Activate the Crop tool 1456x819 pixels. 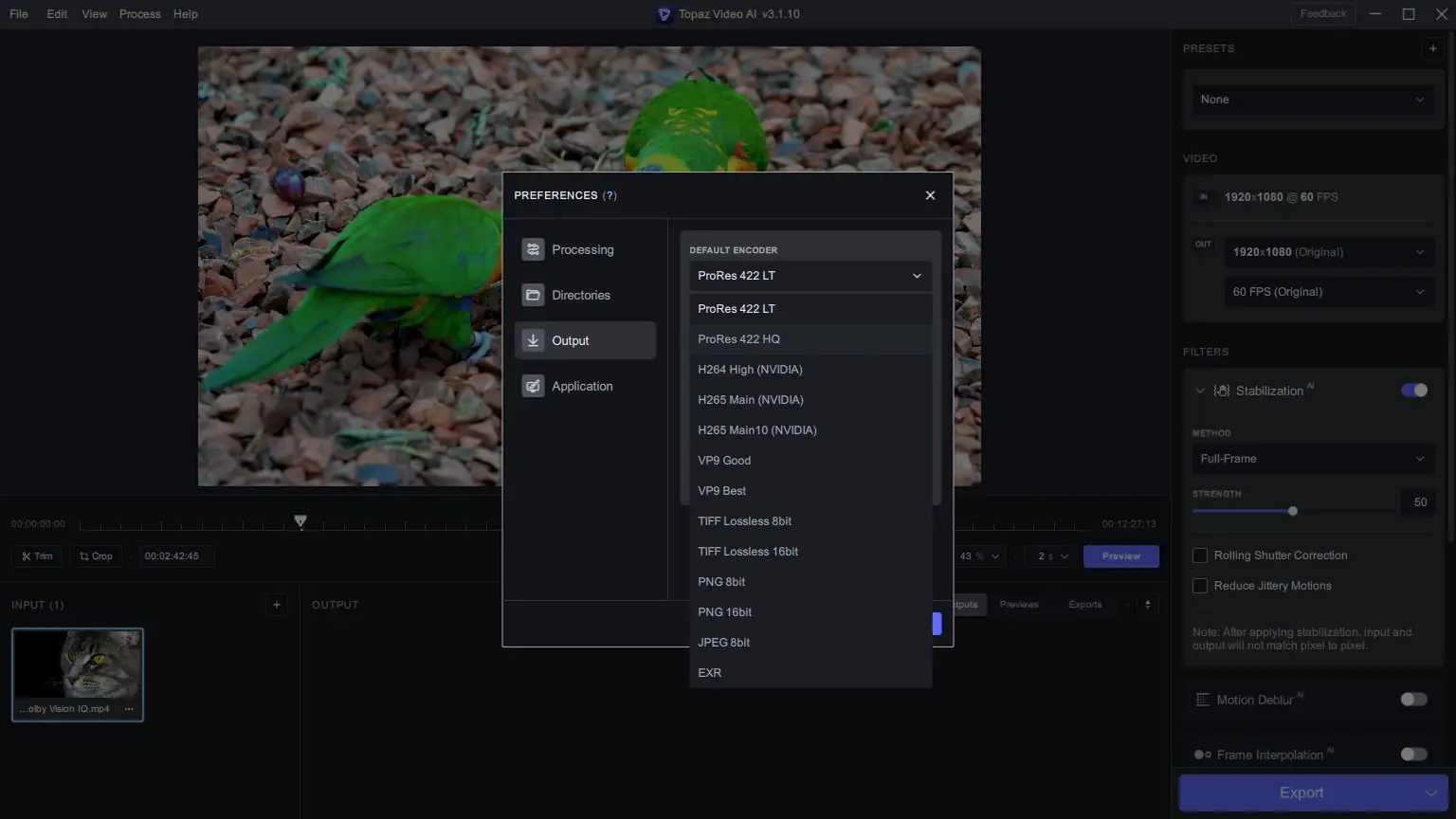coord(96,556)
